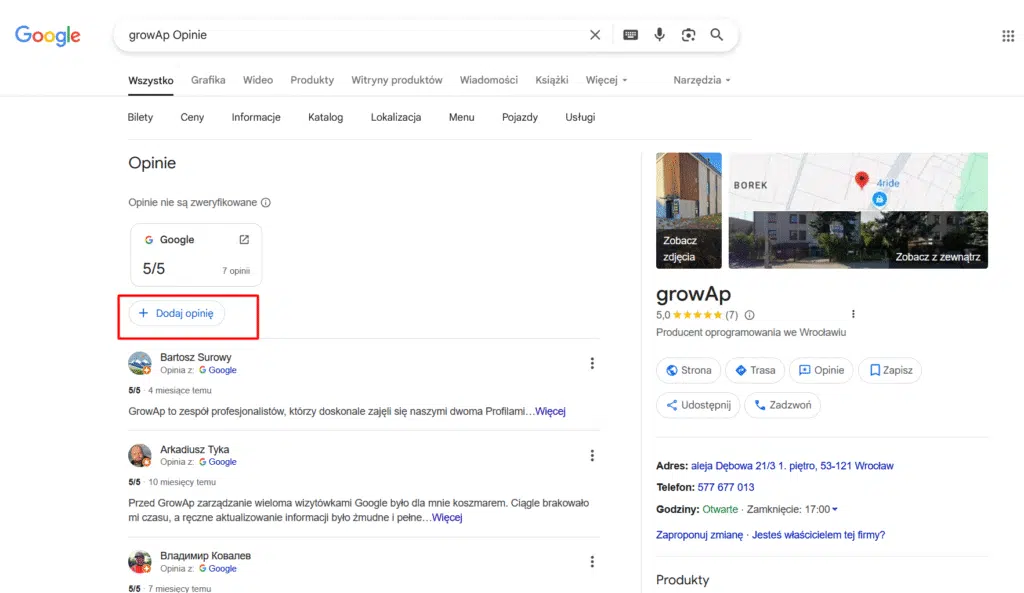This screenshot has width=1024, height=593.
Task: Open options menu on Bartosz Surowy's review
Action: click(x=592, y=363)
